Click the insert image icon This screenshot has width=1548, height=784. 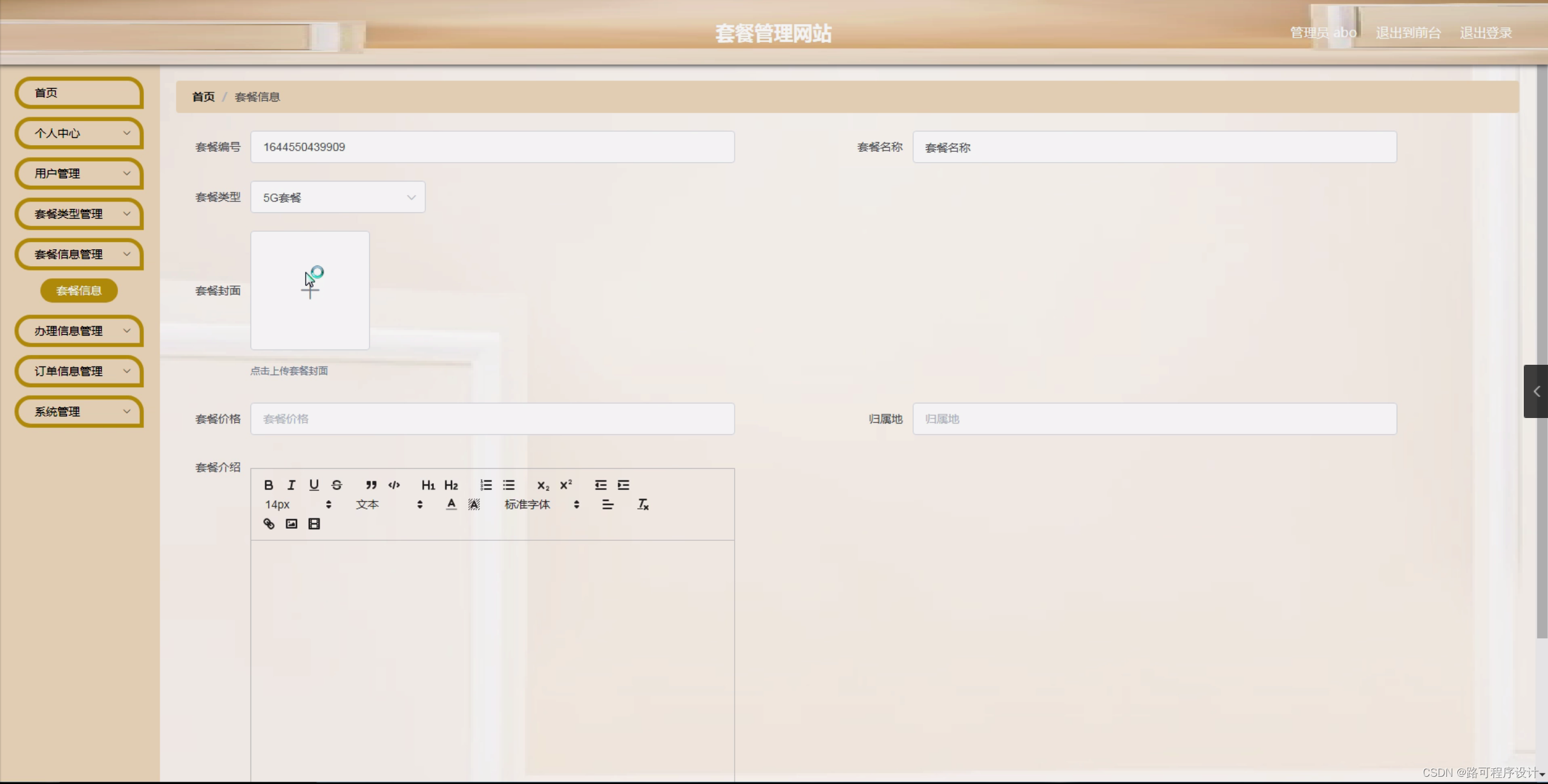[x=292, y=524]
